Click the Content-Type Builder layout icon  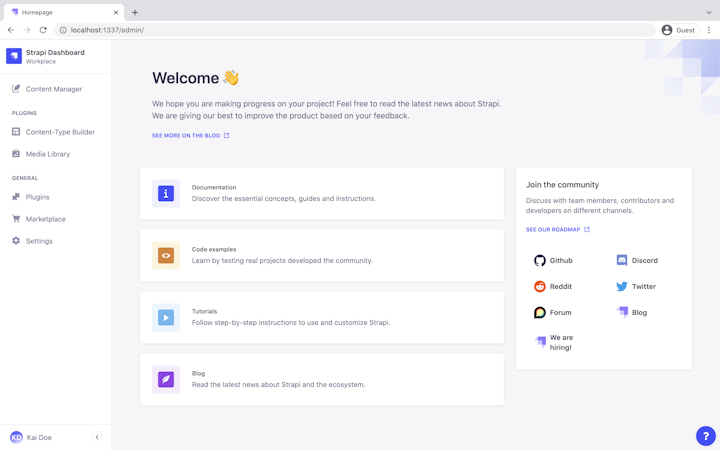pos(16,132)
